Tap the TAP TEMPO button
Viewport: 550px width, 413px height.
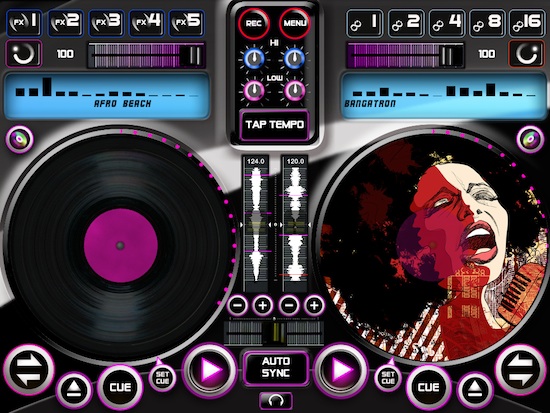pyautogui.click(x=274, y=125)
